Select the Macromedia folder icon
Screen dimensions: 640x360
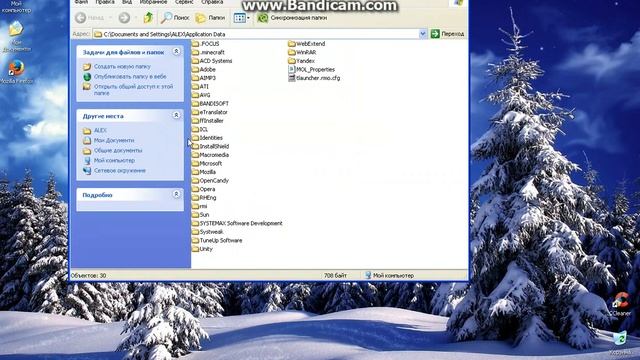click(x=196, y=155)
